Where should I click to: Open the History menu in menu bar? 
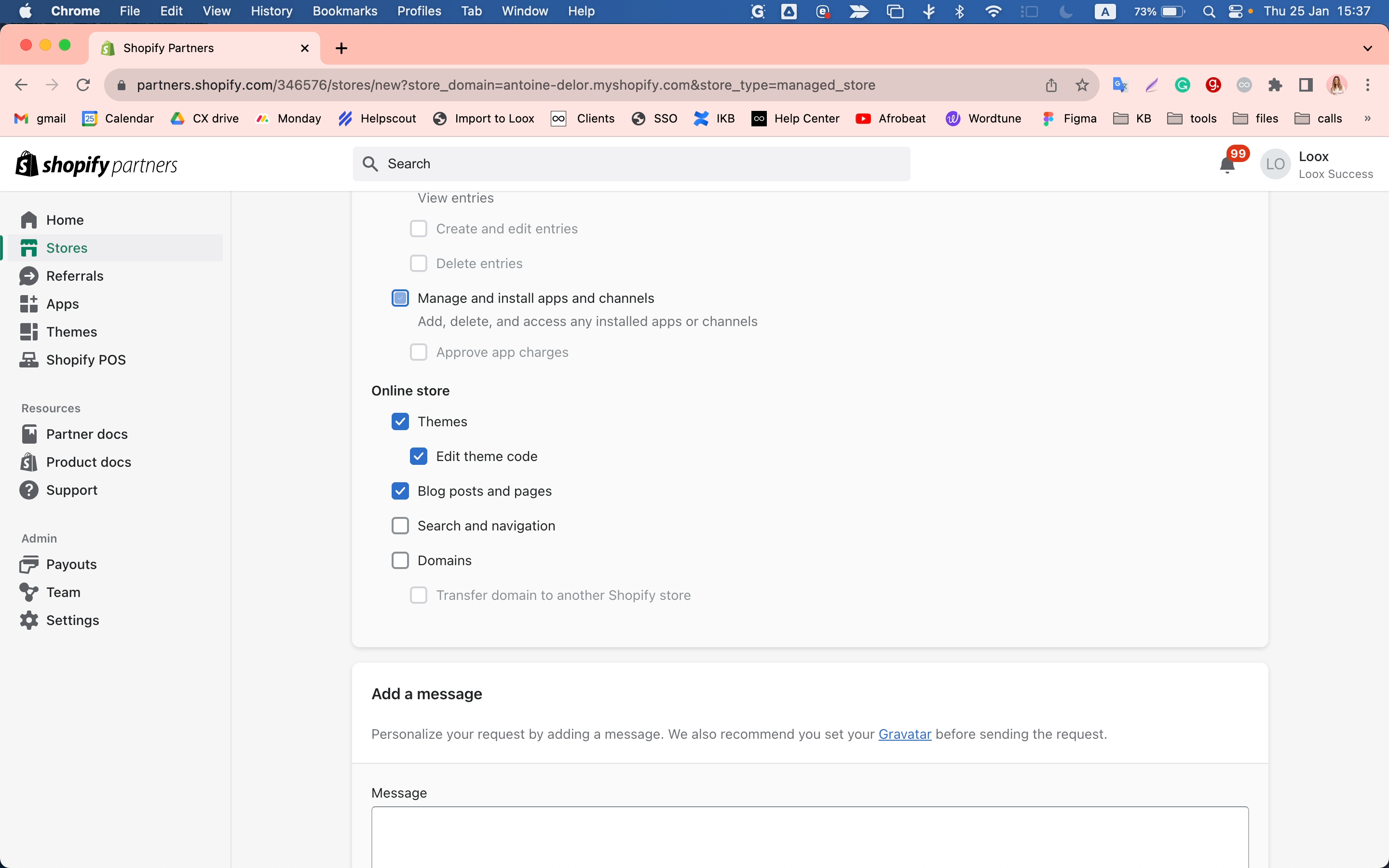tap(272, 11)
